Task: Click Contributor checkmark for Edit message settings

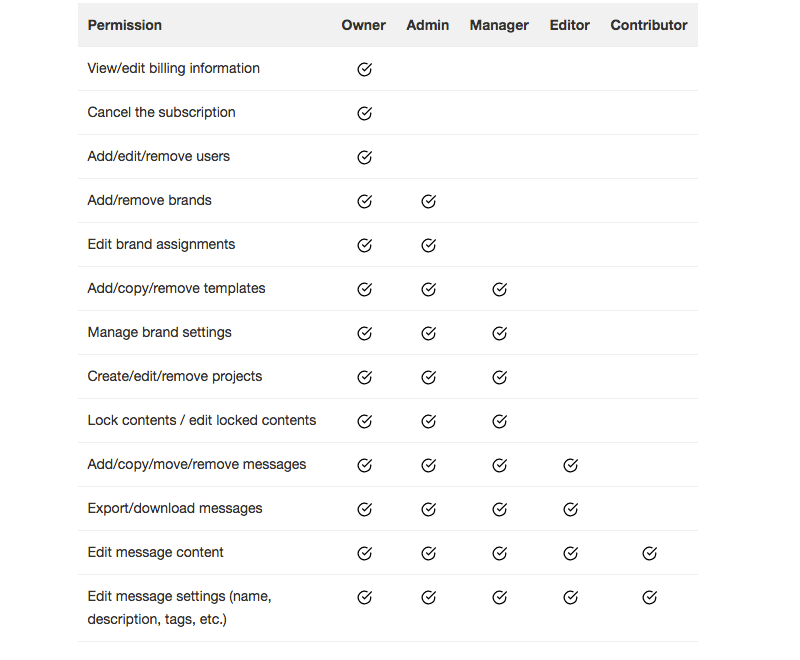Action: [x=649, y=597]
